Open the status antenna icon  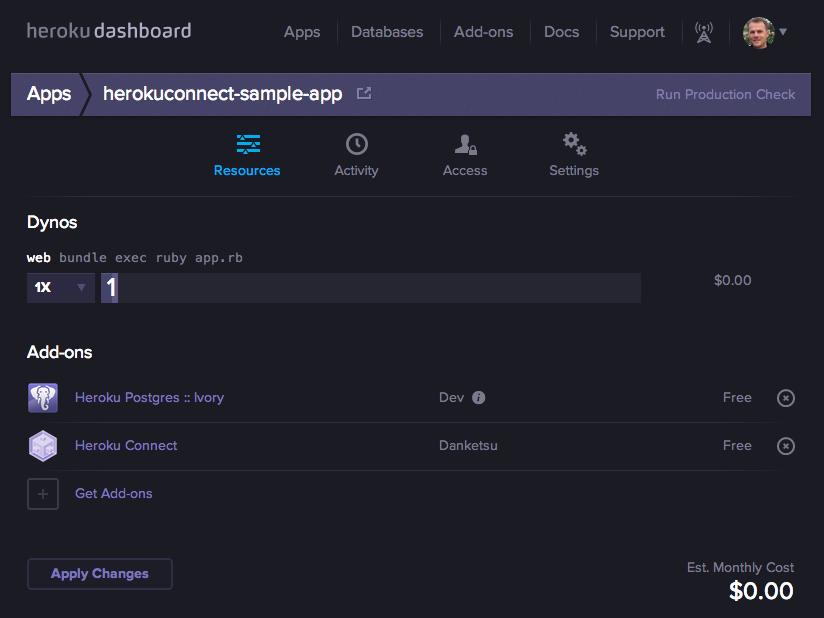[704, 32]
